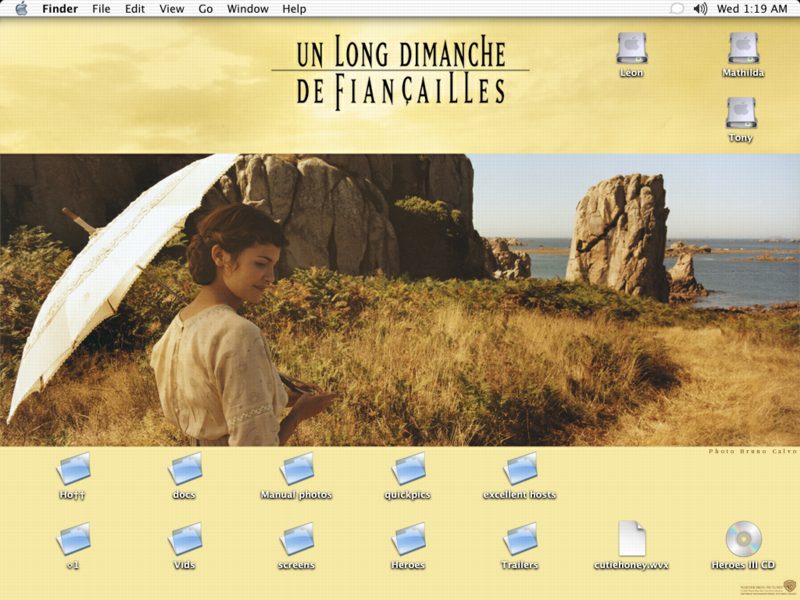Select the cutiehoney.wvx file
The width and height of the screenshot is (800, 600).
[631, 539]
